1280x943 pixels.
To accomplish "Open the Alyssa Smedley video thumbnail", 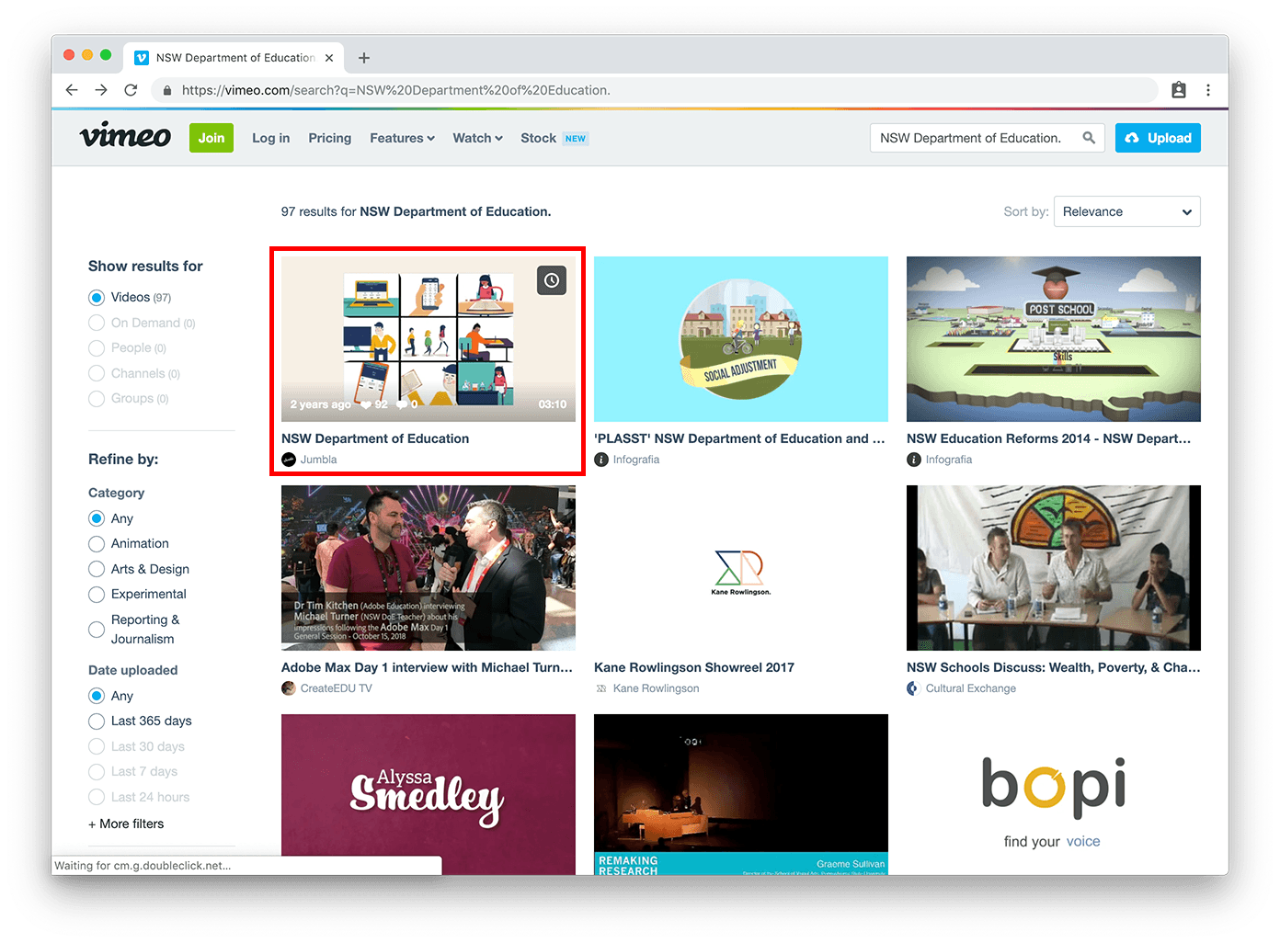I will coord(428,794).
